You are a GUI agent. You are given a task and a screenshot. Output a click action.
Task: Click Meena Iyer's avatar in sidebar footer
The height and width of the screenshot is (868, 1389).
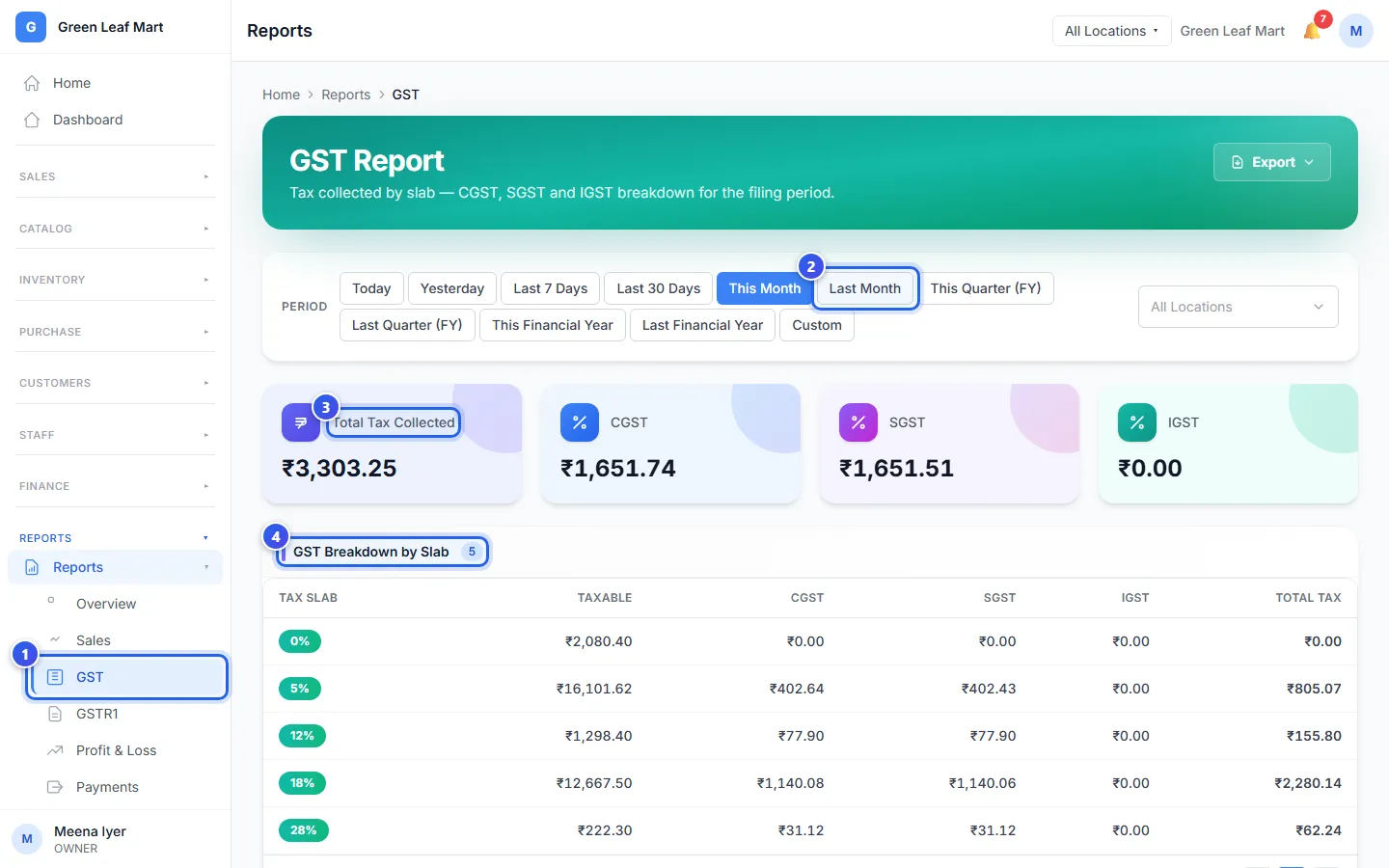click(x=27, y=839)
